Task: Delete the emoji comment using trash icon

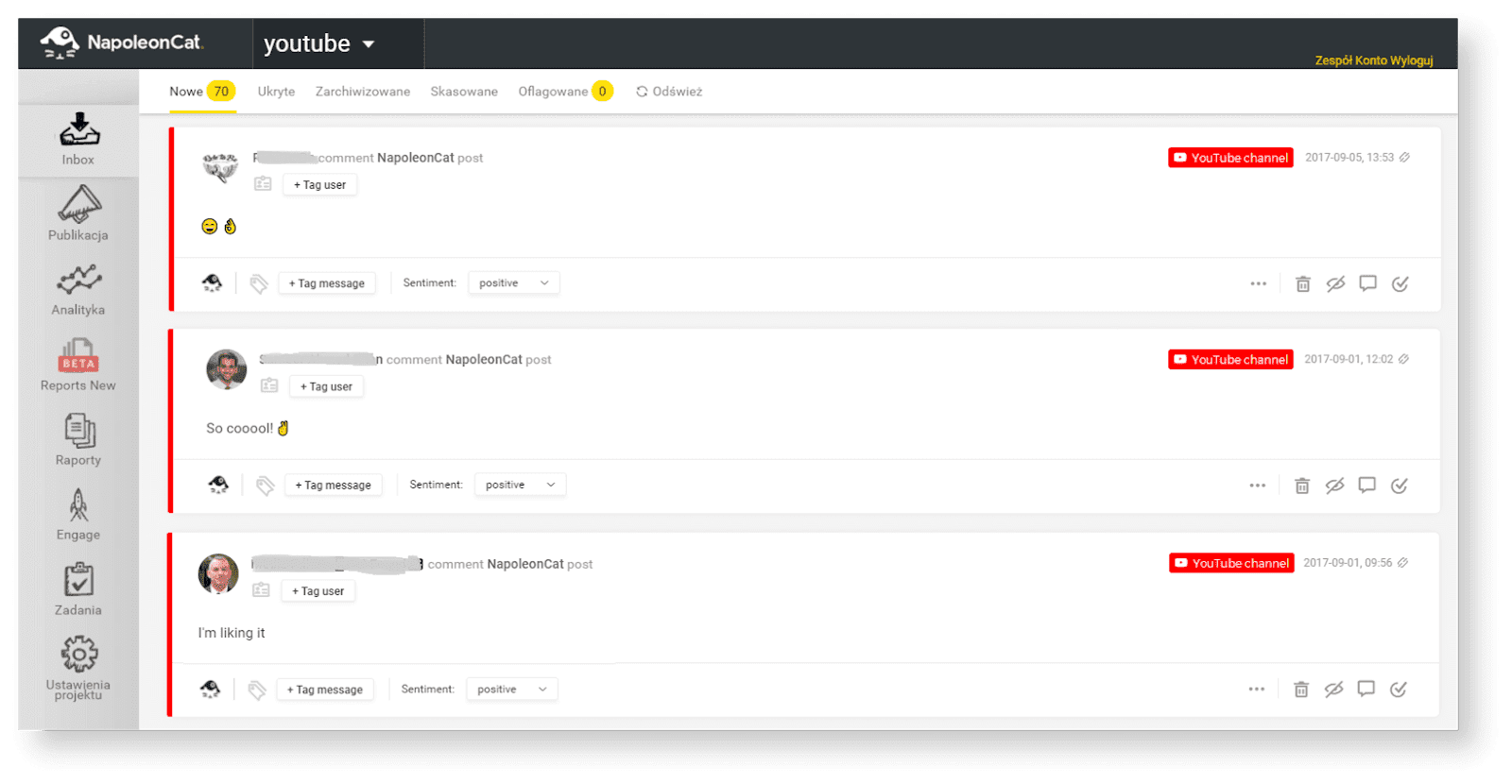Action: pos(1302,283)
